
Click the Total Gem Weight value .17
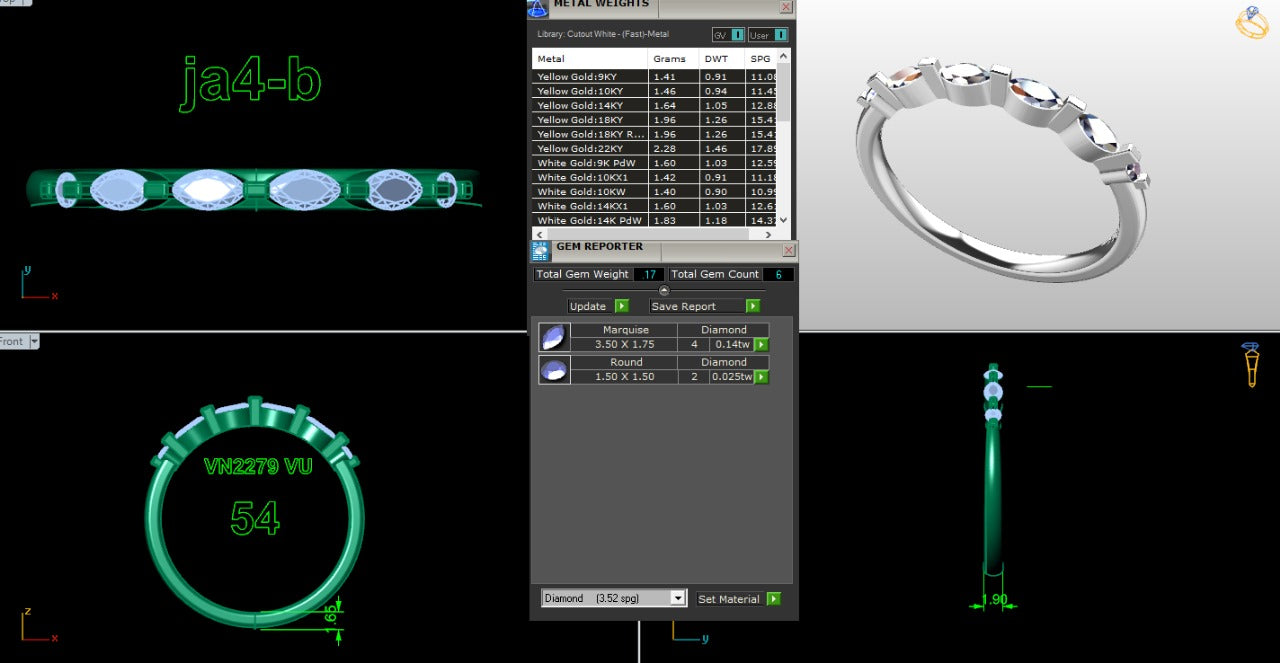(x=649, y=274)
